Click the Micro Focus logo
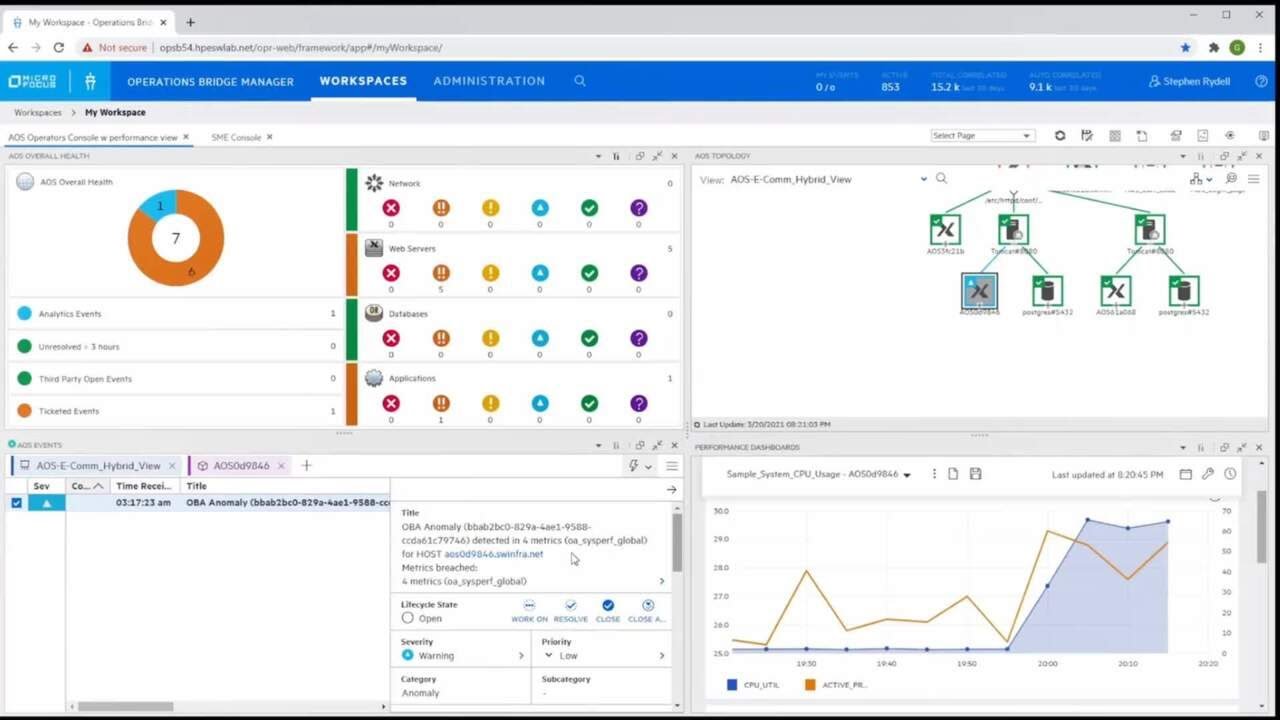The width and height of the screenshot is (1280, 720). tap(32, 81)
